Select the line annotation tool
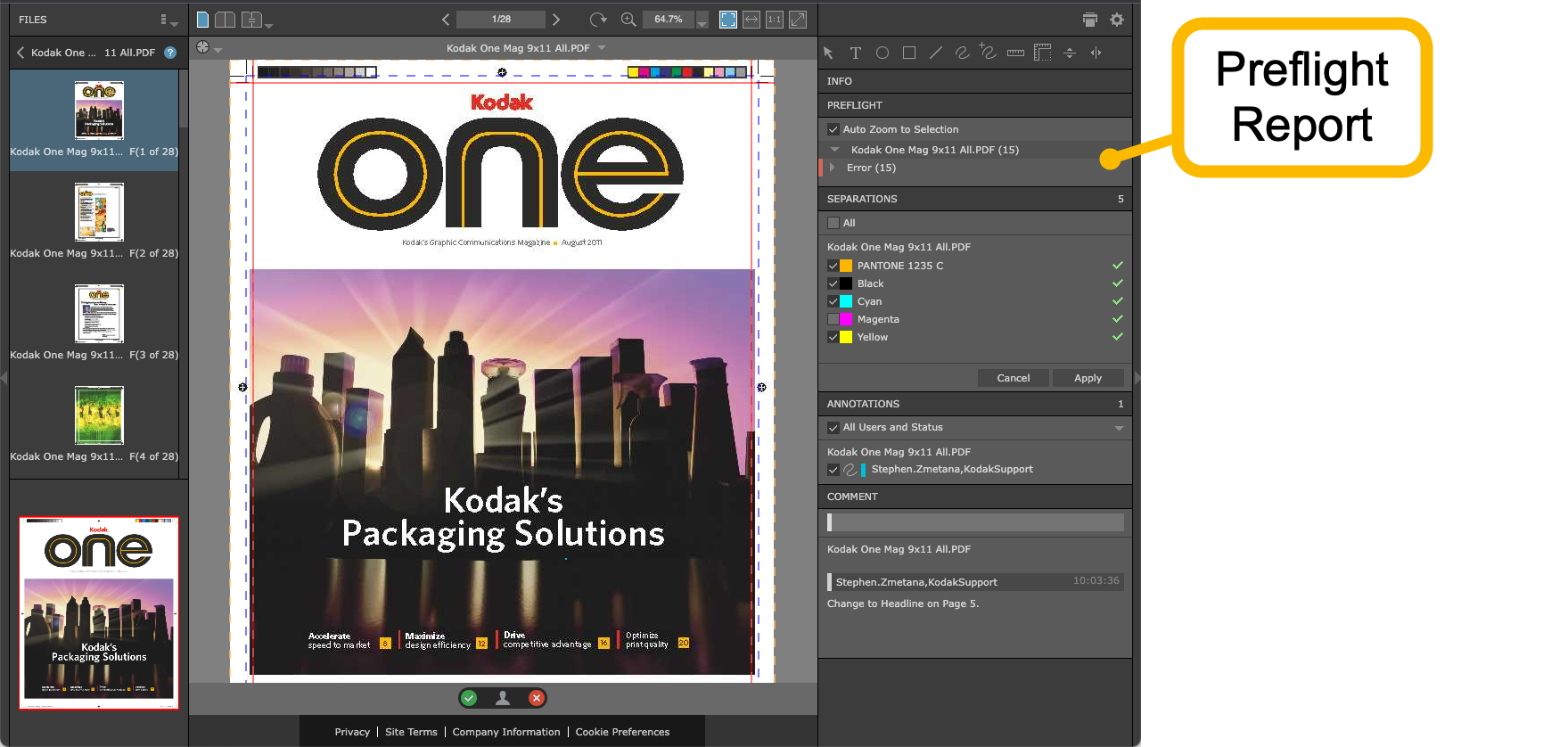The height and width of the screenshot is (747, 1568). (935, 53)
